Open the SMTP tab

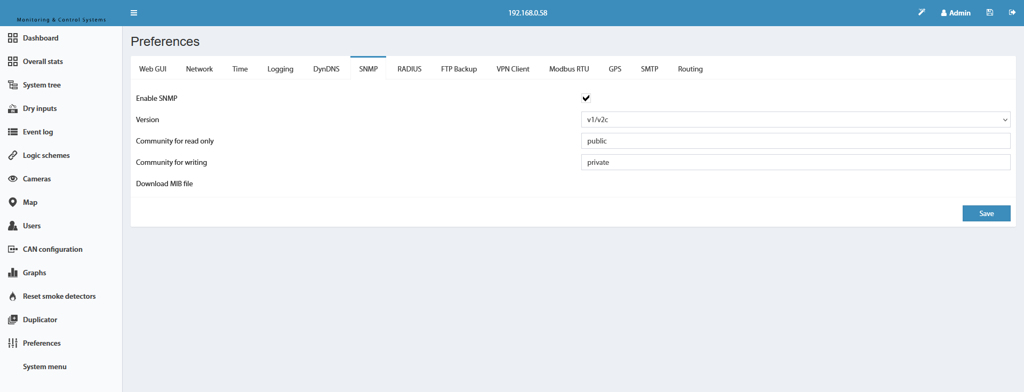pos(650,69)
